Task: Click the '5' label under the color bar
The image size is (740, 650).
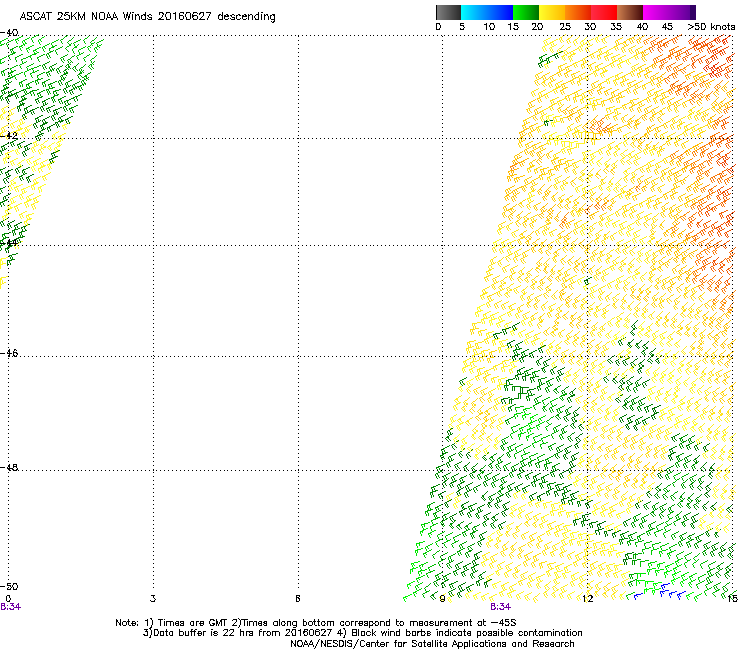Action: (x=462, y=27)
